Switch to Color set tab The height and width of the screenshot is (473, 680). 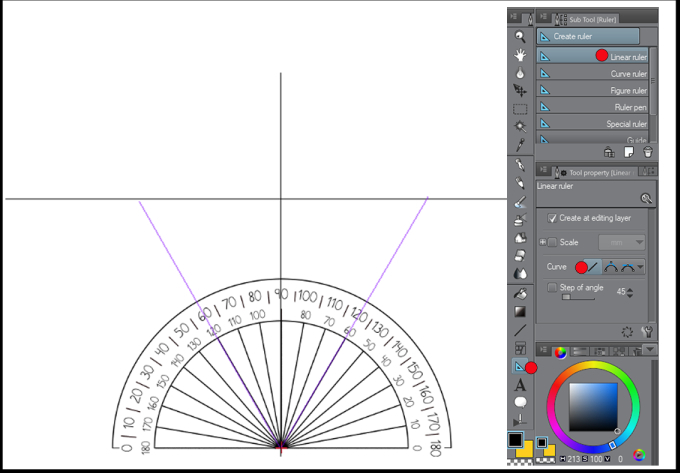[599, 352]
